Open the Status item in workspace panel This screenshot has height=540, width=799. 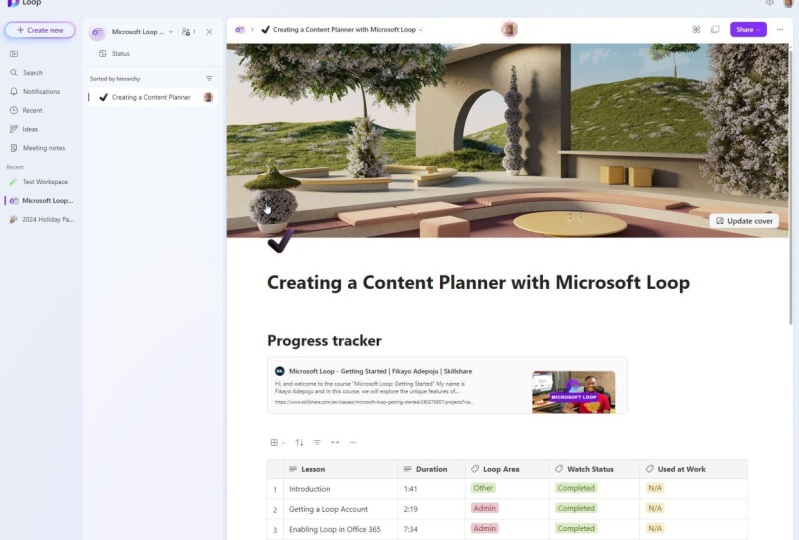pyautogui.click(x=121, y=53)
